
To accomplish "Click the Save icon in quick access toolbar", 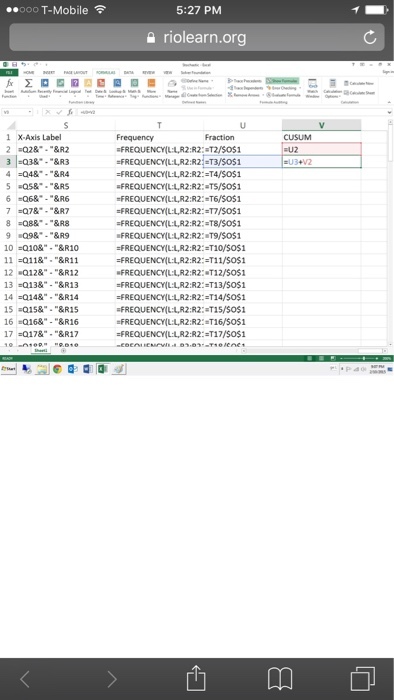I will (14, 65).
